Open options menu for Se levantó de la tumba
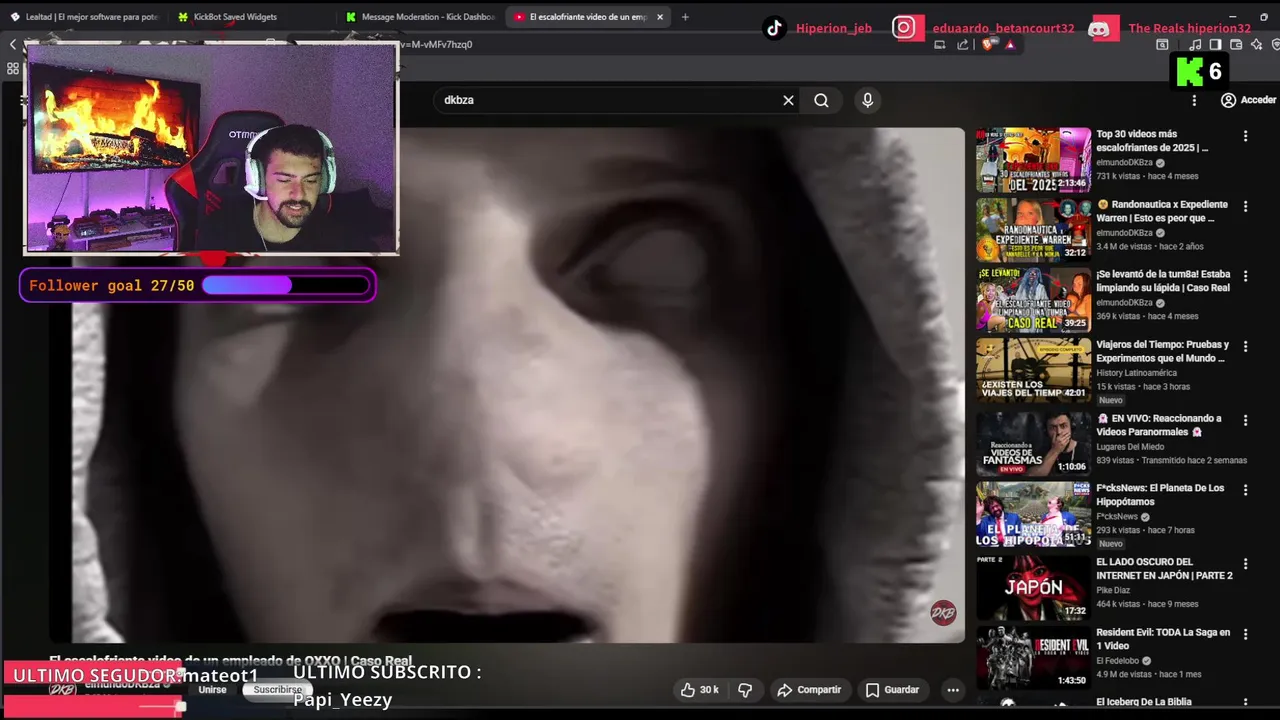Viewport: 1280px width, 720px height. pyautogui.click(x=1245, y=276)
